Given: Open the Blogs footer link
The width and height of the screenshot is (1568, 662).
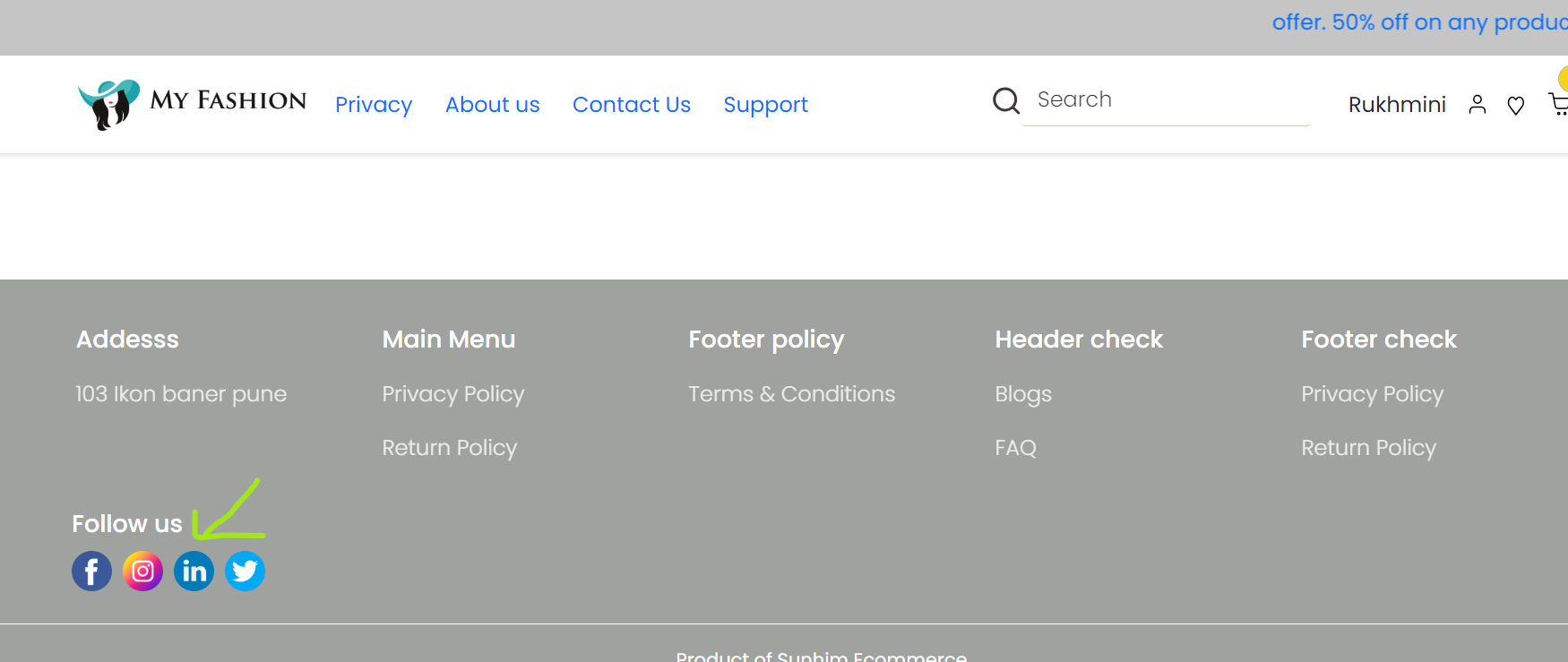Looking at the screenshot, I should [1023, 394].
